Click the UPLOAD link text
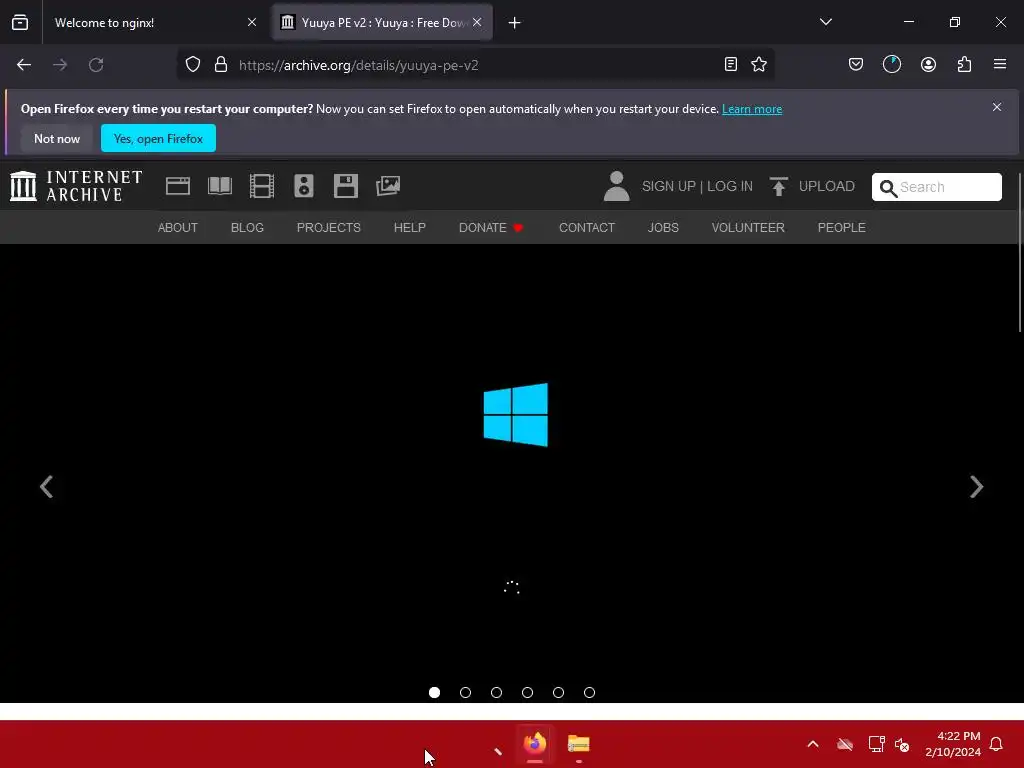This screenshot has width=1024, height=768. [827, 186]
